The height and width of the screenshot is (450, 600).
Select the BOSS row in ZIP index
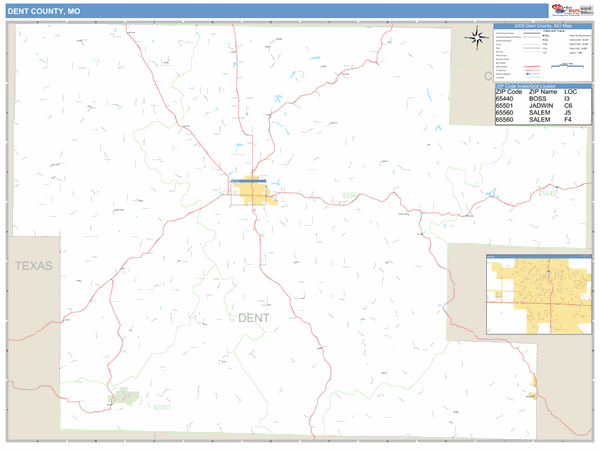[543, 99]
